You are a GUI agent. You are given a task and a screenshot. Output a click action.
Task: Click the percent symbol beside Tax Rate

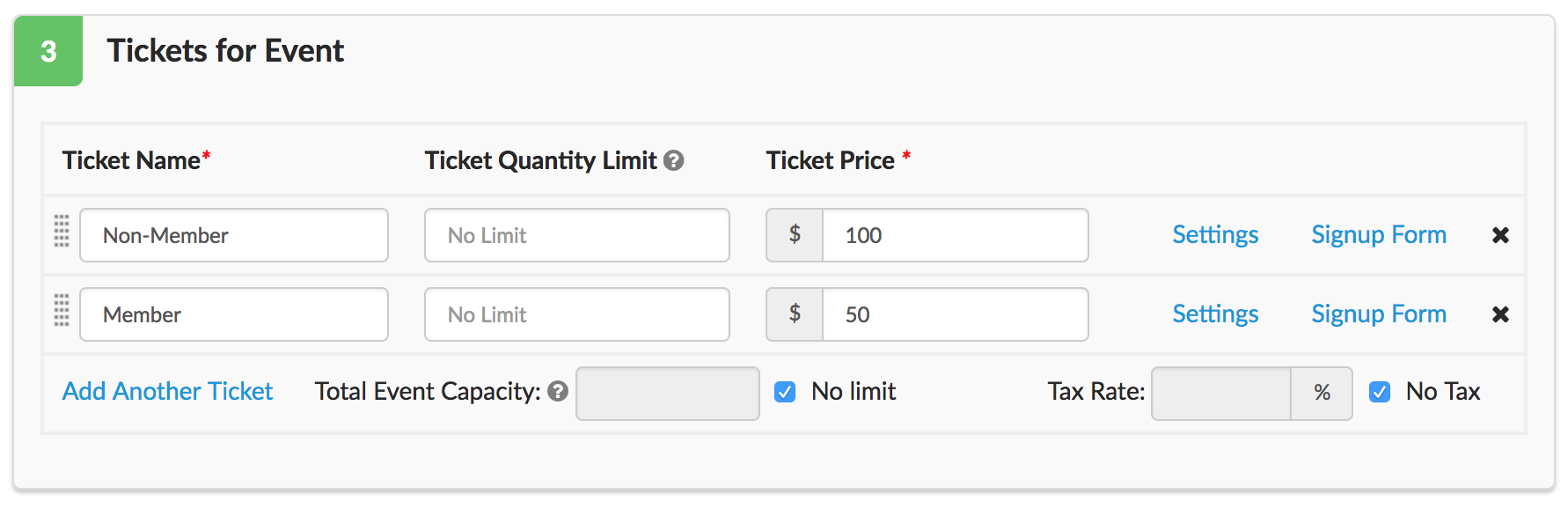1322,393
